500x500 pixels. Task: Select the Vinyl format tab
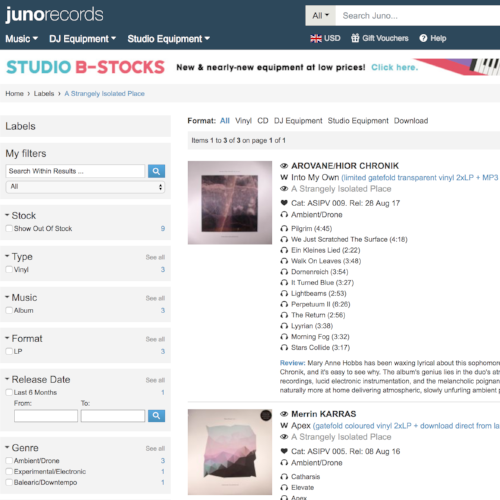pos(243,121)
